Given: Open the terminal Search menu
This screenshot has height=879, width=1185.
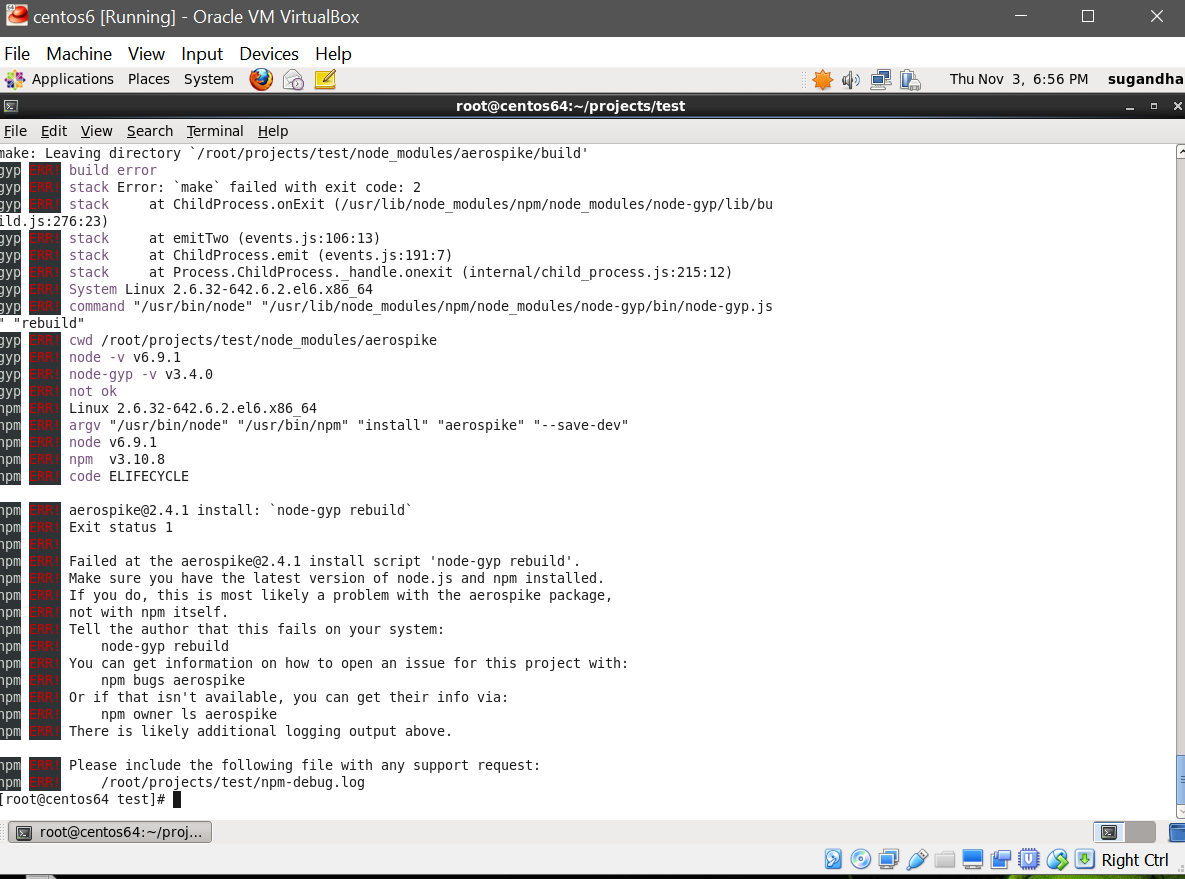Looking at the screenshot, I should [150, 131].
